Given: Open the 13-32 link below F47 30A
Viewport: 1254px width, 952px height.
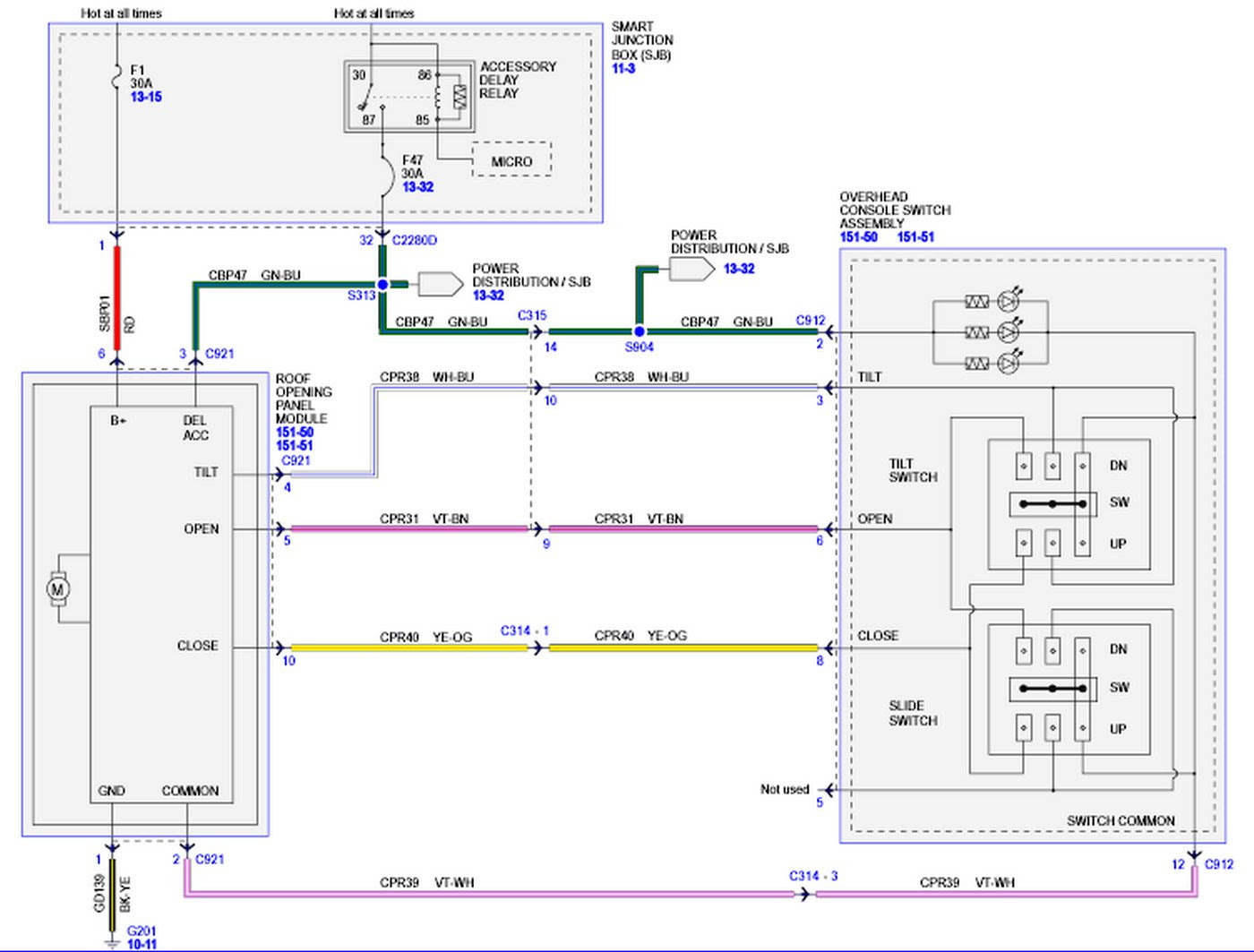Looking at the screenshot, I should coord(417,187).
